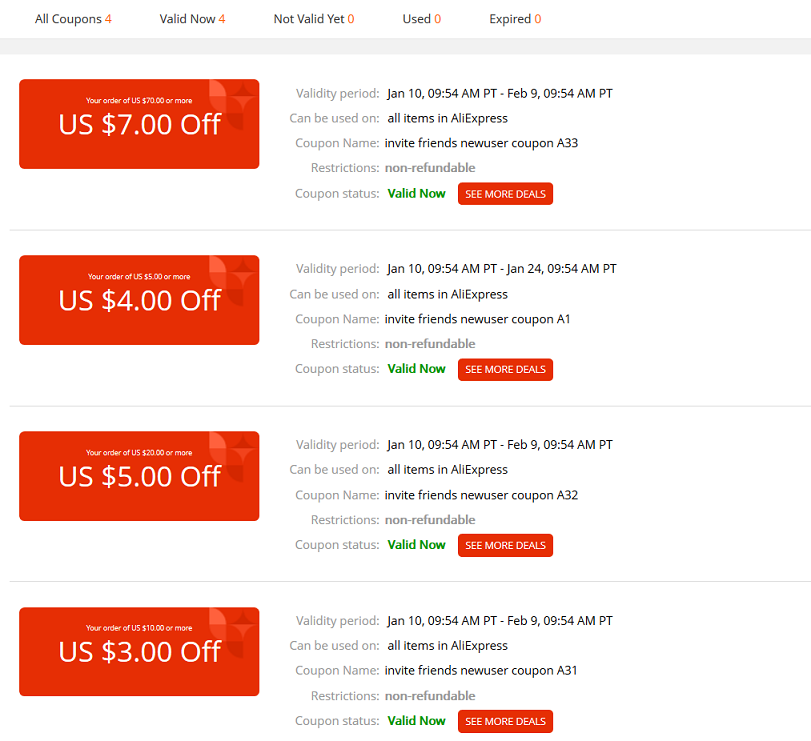See more deals for coupon A31

(505, 721)
